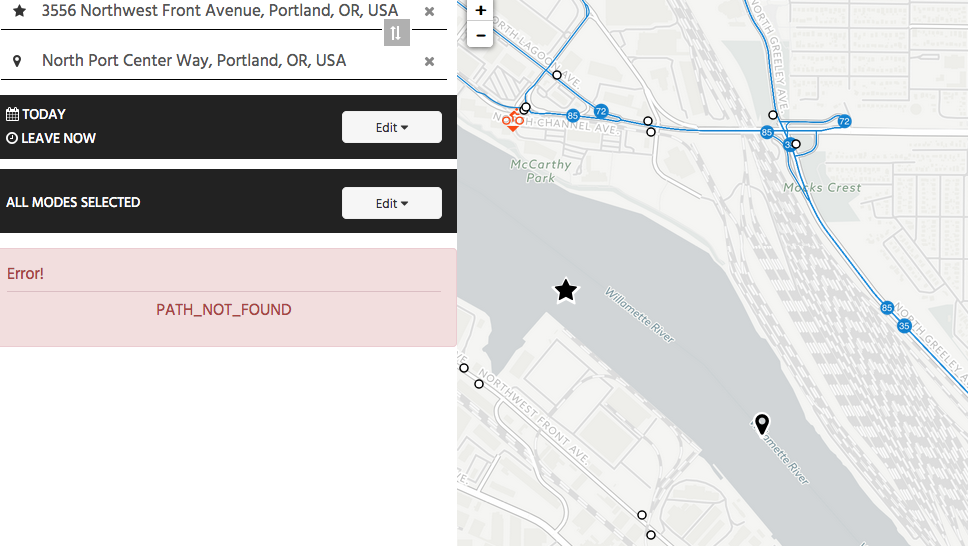The image size is (968, 546).
Task: Zoom out on the map
Action: coord(480,35)
